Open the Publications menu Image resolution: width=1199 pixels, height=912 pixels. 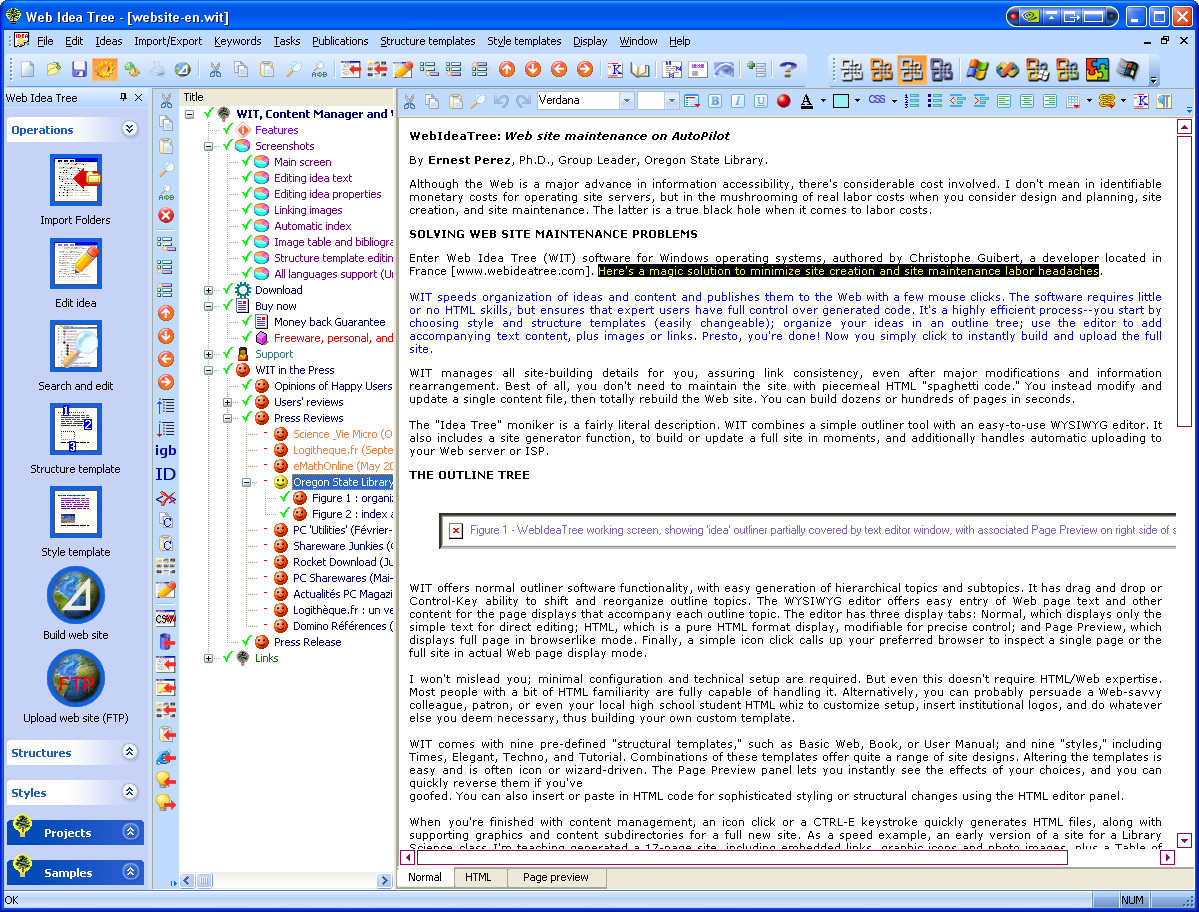pyautogui.click(x=340, y=41)
